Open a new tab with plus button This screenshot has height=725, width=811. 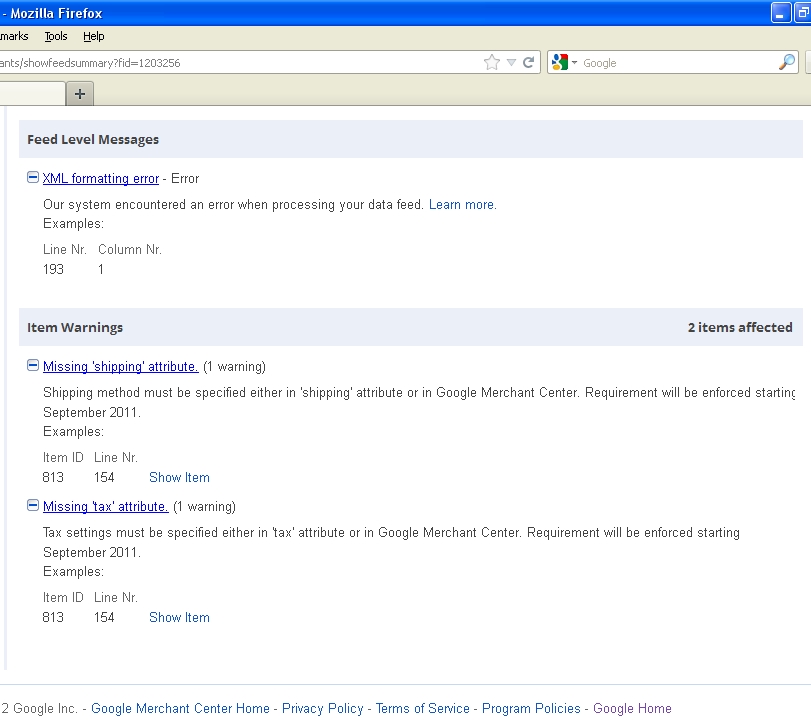[80, 94]
